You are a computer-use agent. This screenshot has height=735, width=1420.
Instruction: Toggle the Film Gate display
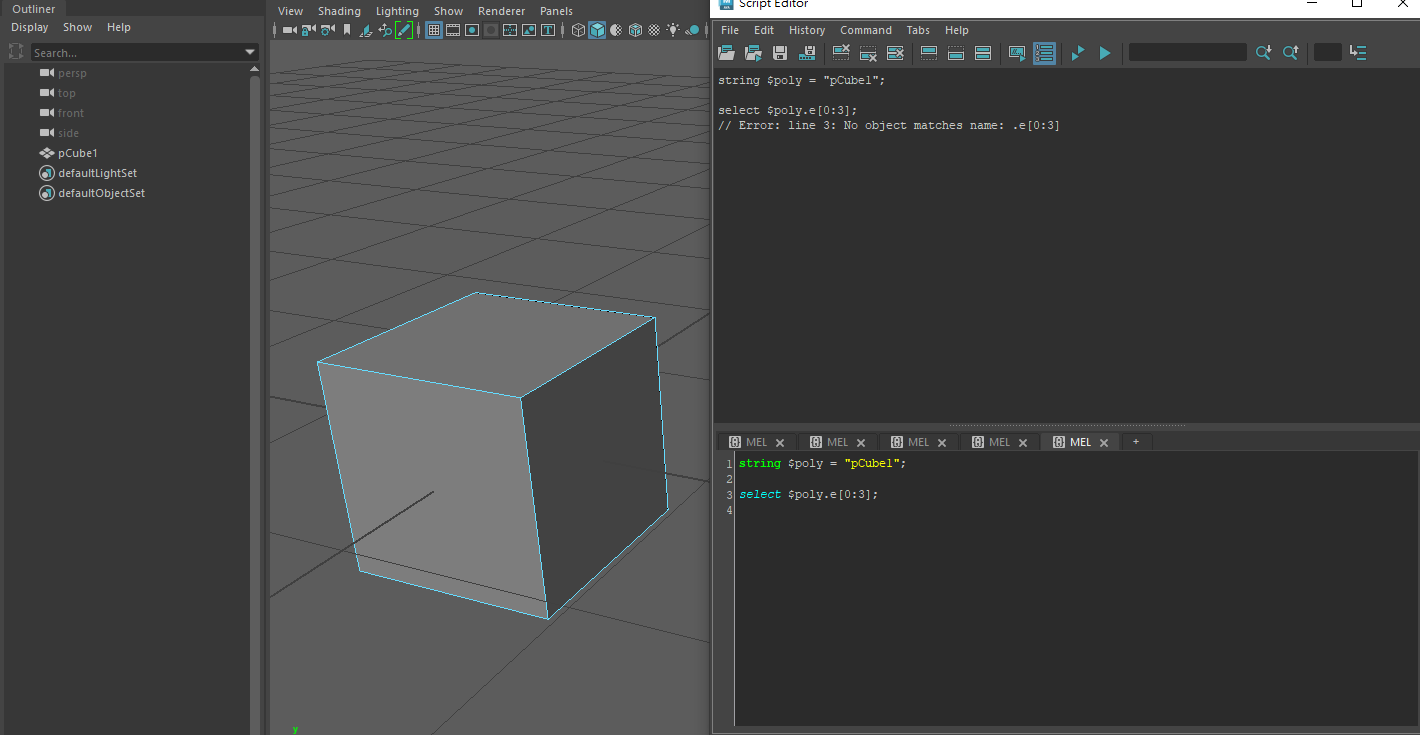pos(453,31)
